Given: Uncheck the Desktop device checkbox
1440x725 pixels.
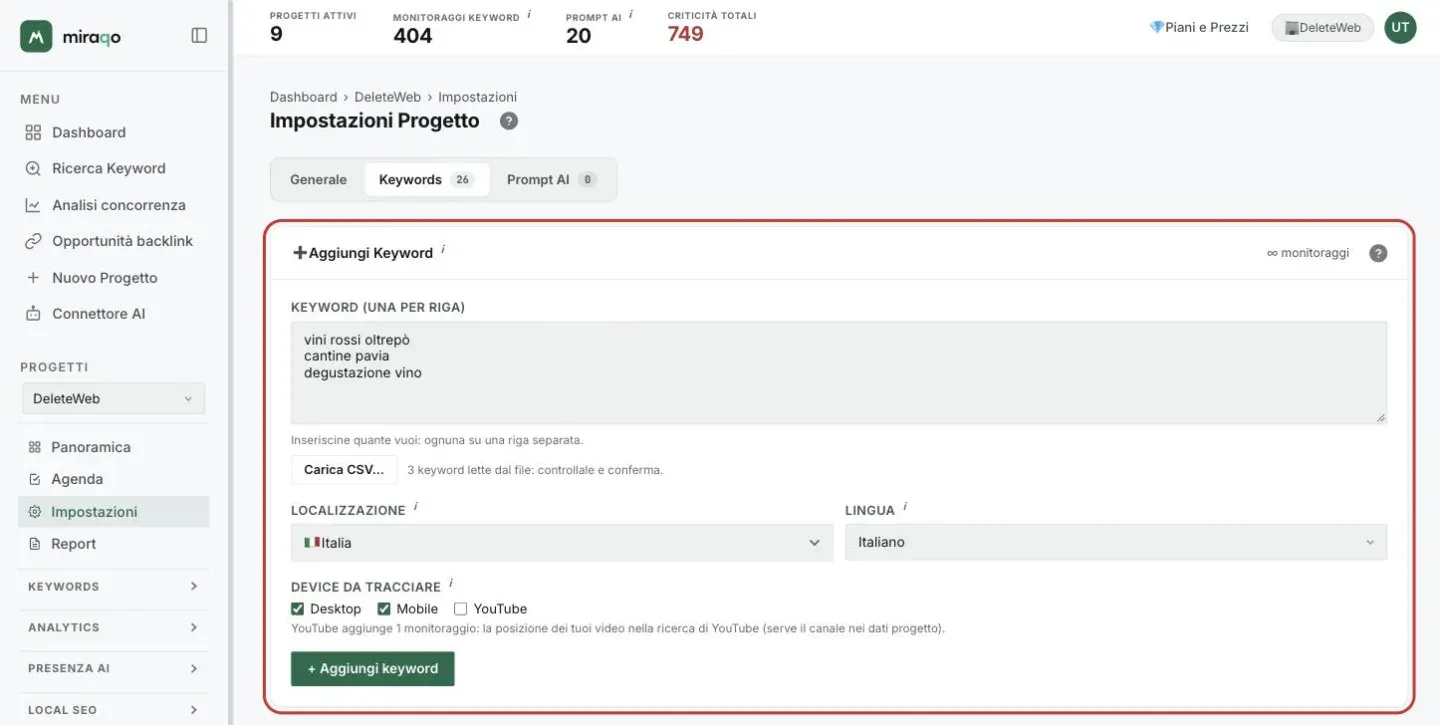Looking at the screenshot, I should coord(297,609).
